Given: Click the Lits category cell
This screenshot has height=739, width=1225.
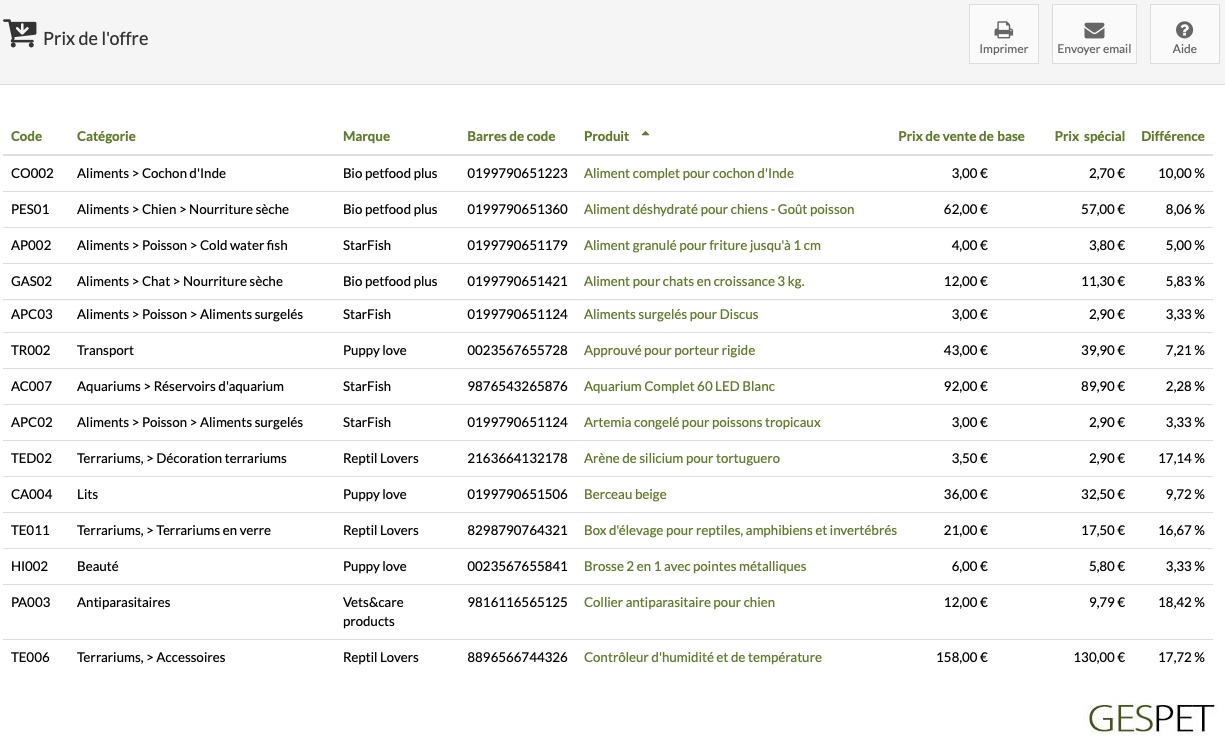Looking at the screenshot, I should coord(87,494).
